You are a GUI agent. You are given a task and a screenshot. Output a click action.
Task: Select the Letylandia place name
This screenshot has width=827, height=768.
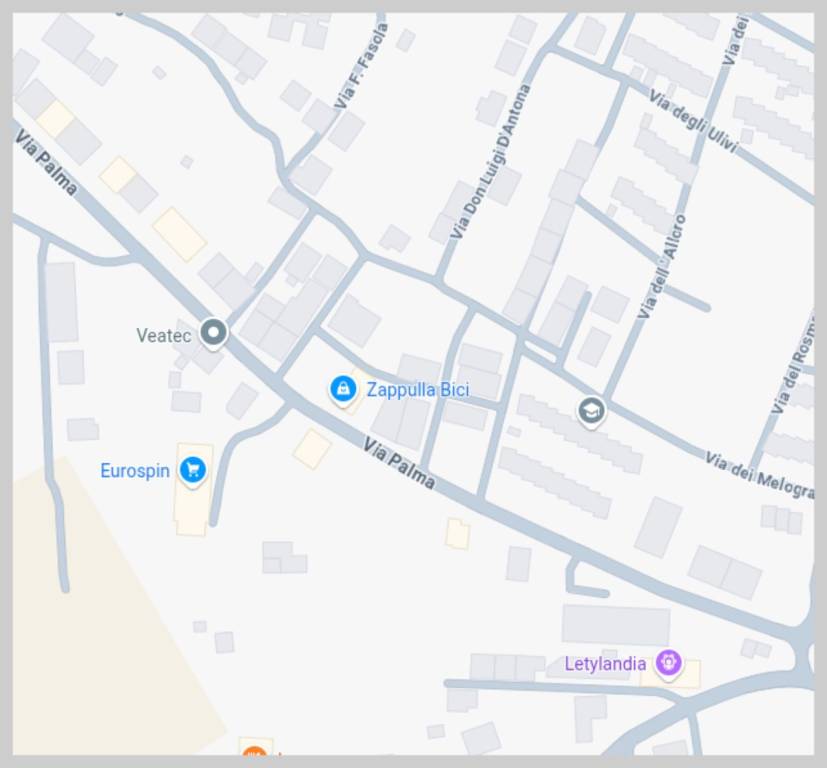pos(605,664)
